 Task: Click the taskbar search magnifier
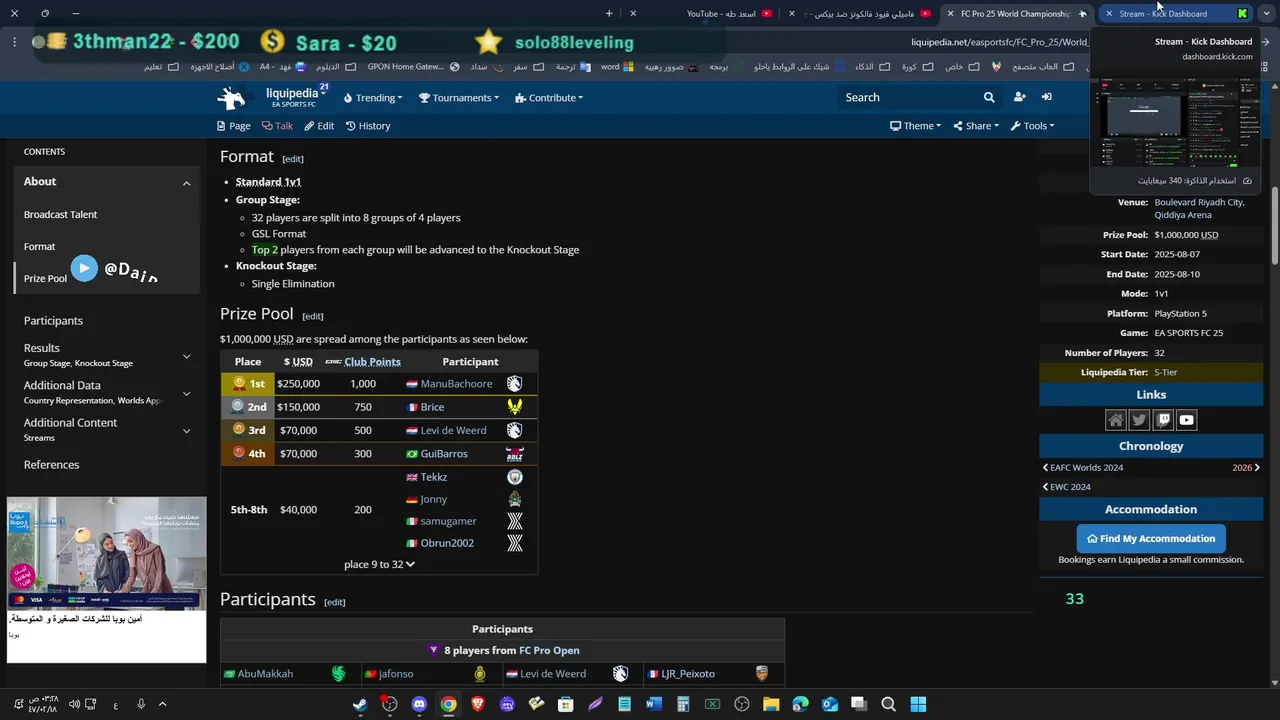point(888,704)
